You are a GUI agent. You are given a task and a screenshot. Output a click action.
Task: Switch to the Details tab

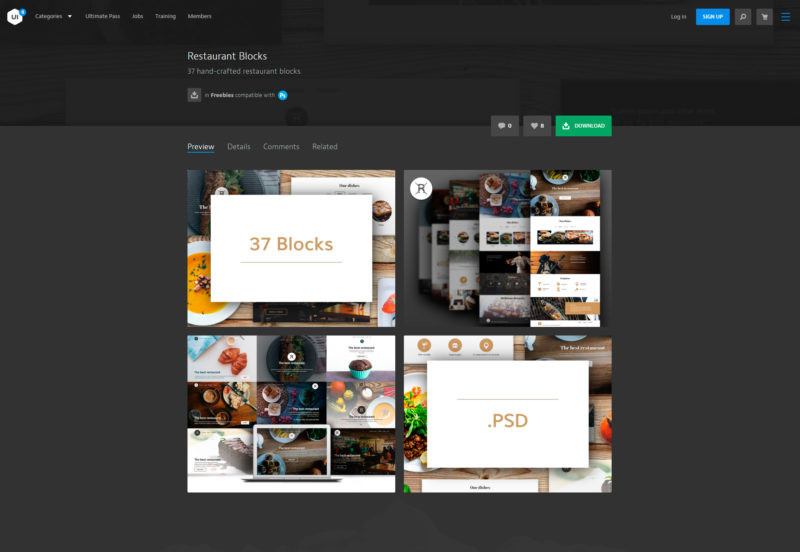[239, 147]
